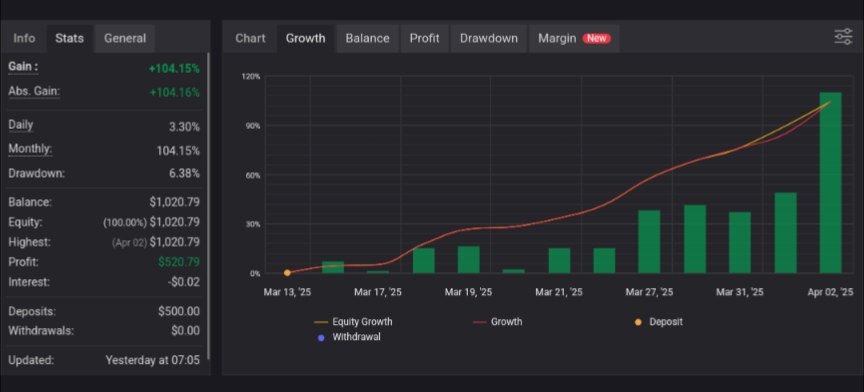The height and width of the screenshot is (392, 864).
Task: Select the Stats tab
Action: tap(69, 38)
